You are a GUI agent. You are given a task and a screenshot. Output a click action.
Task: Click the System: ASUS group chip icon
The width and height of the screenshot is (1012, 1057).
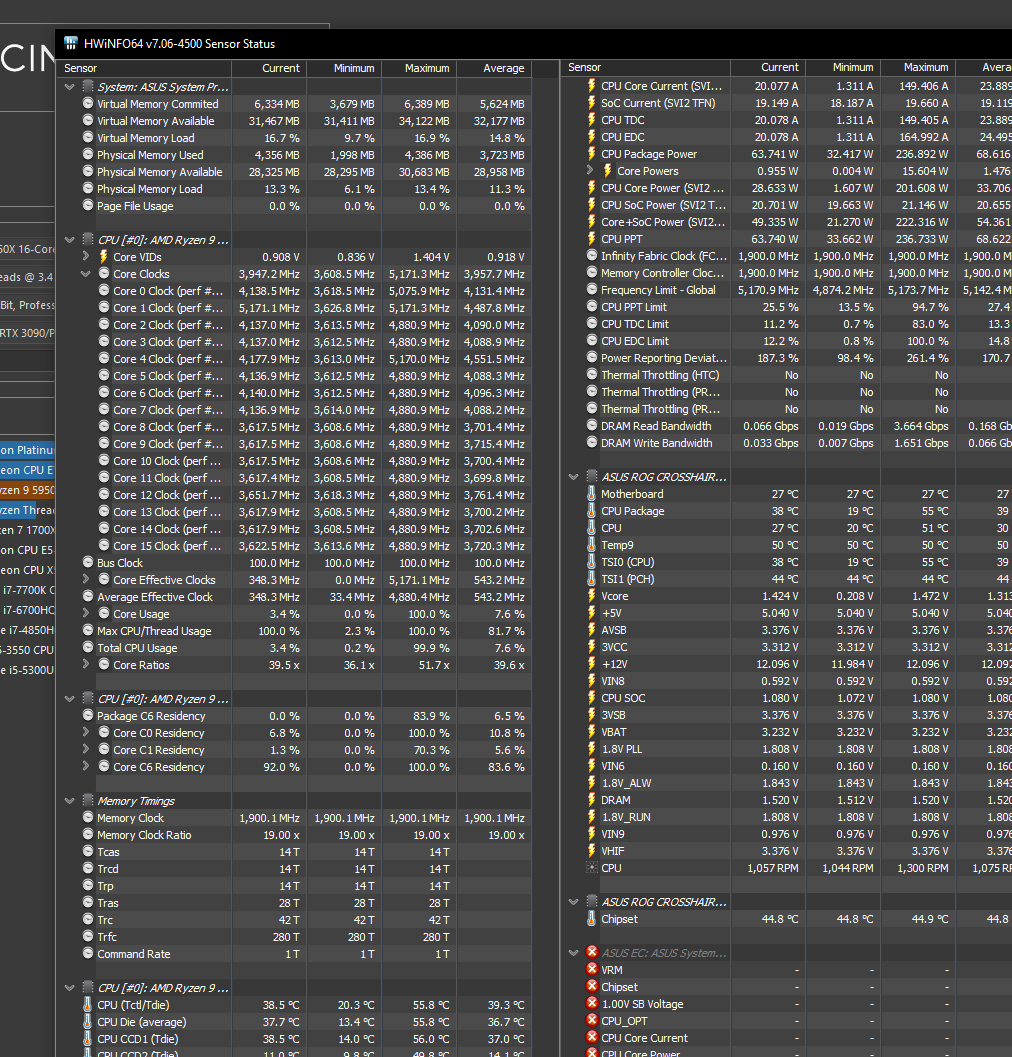[88, 86]
